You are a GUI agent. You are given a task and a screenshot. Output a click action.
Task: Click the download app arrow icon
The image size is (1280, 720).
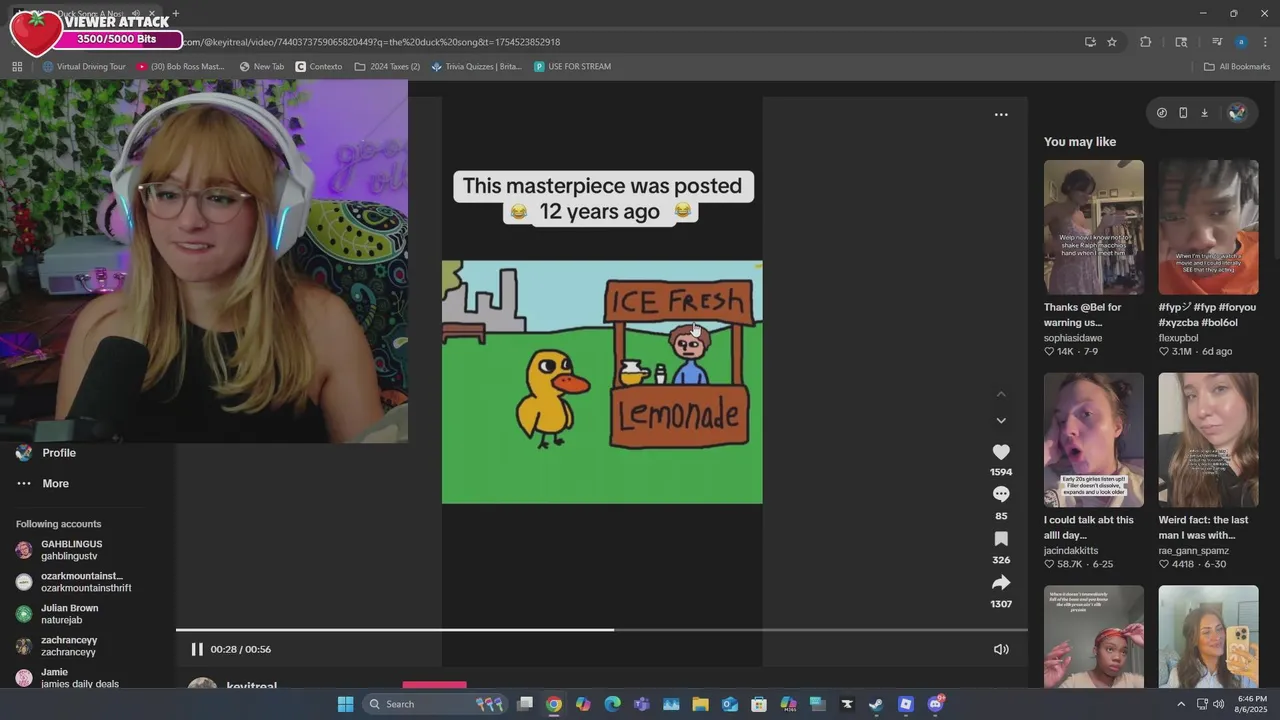point(1204,113)
